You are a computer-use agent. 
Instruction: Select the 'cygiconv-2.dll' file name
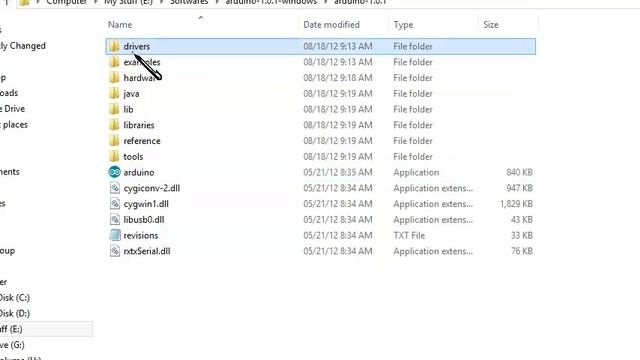pos(152,188)
